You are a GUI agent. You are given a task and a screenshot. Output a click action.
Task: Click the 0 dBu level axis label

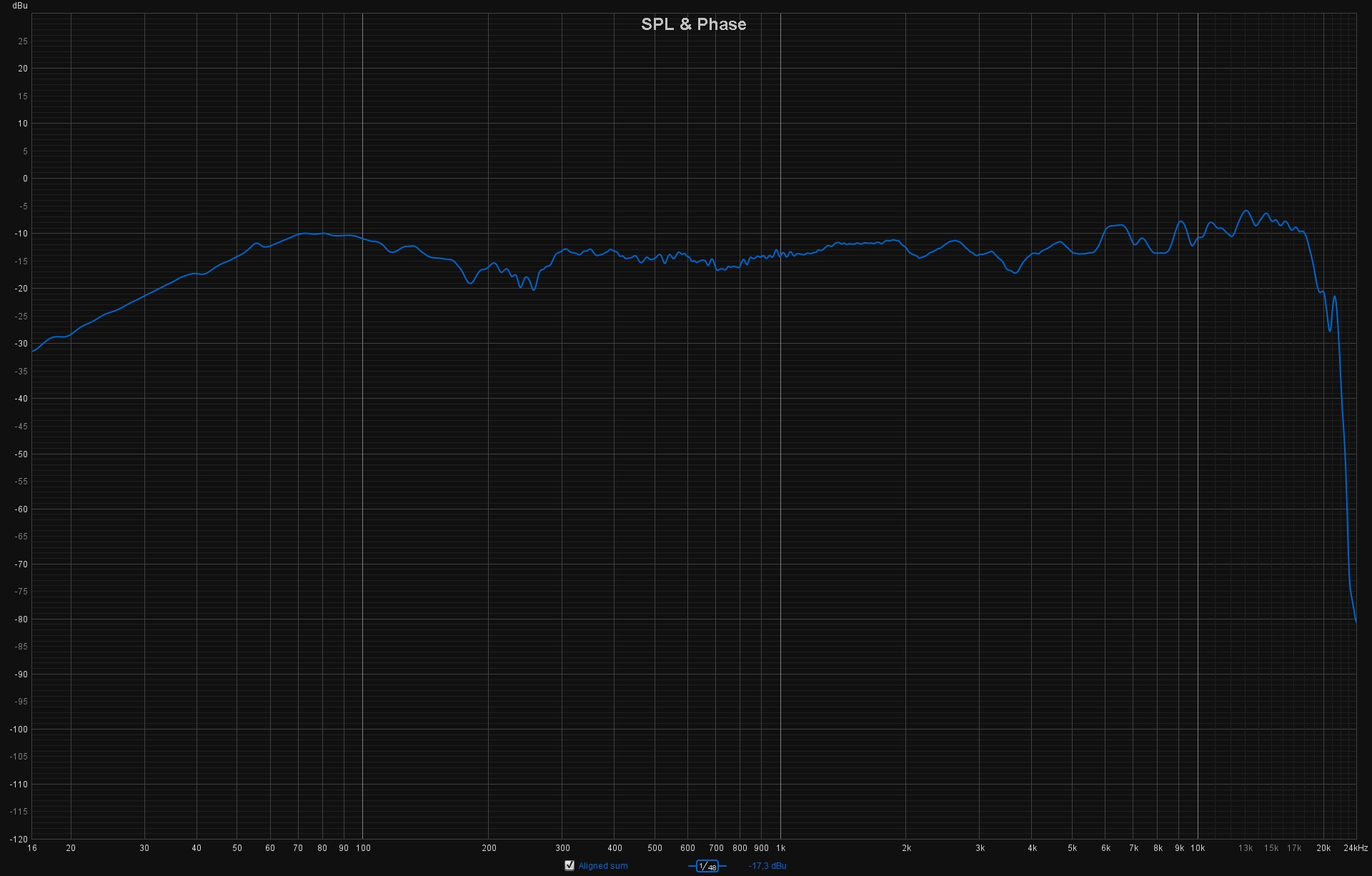26,179
